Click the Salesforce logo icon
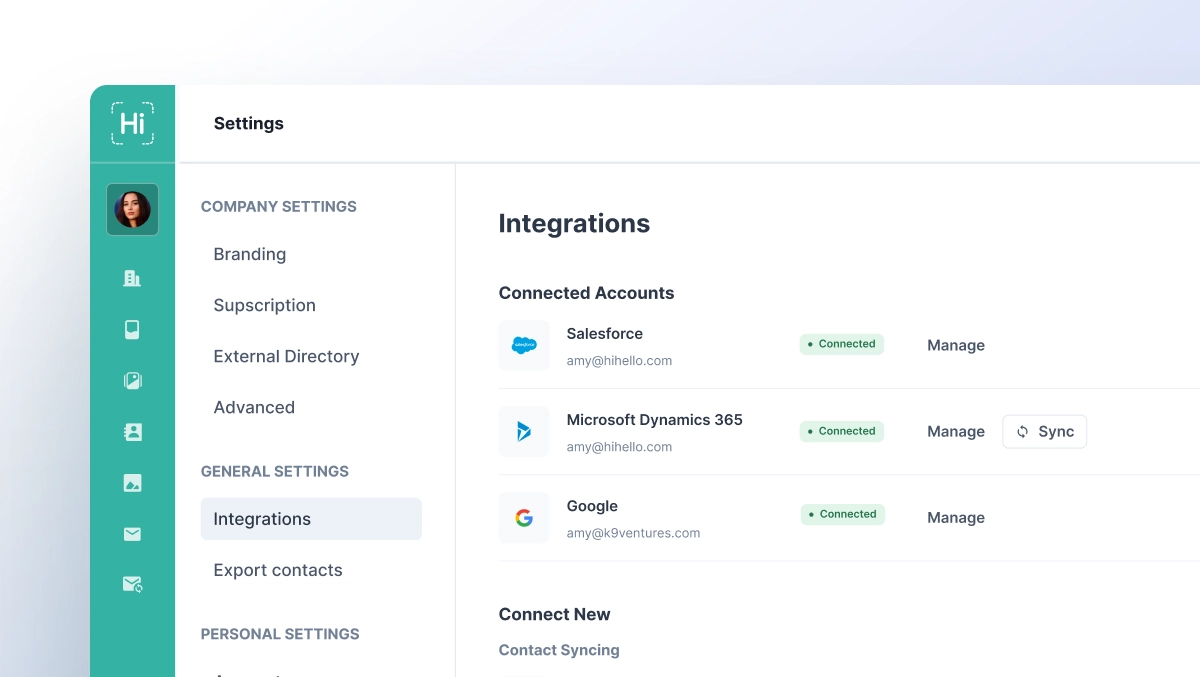Viewport: 1200px width, 677px height. (524, 345)
